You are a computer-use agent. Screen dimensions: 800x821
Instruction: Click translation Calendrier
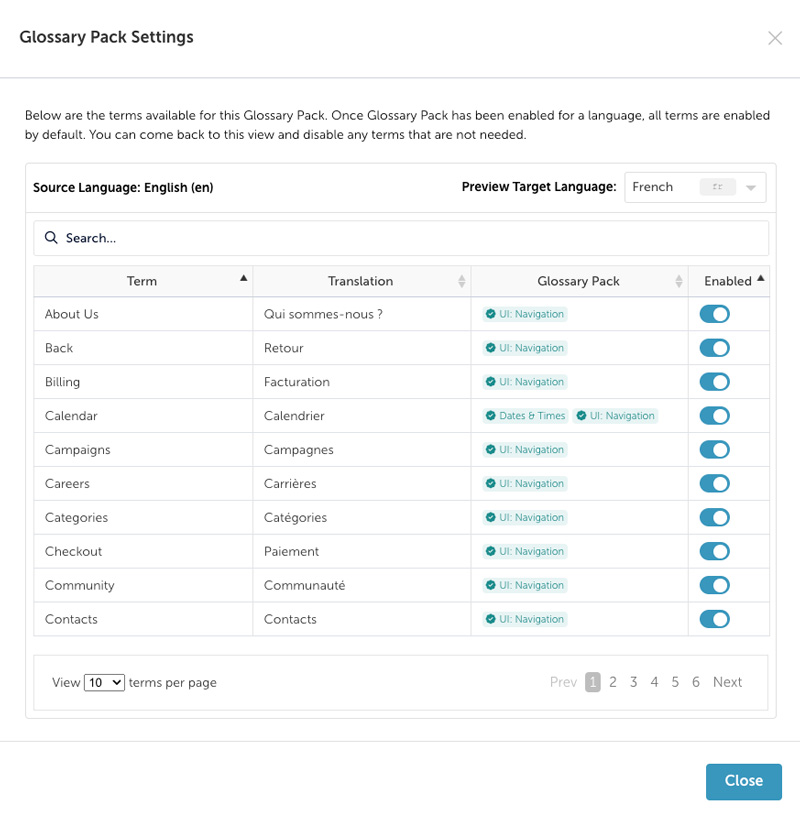point(294,416)
